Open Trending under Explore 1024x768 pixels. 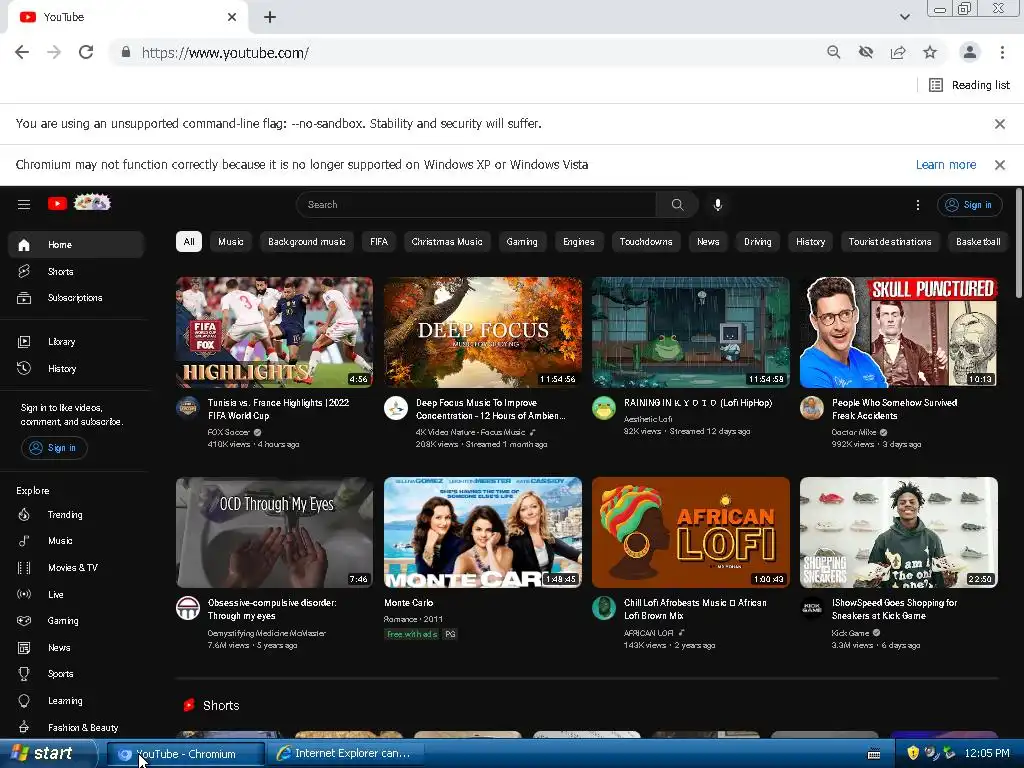[x=76, y=515]
